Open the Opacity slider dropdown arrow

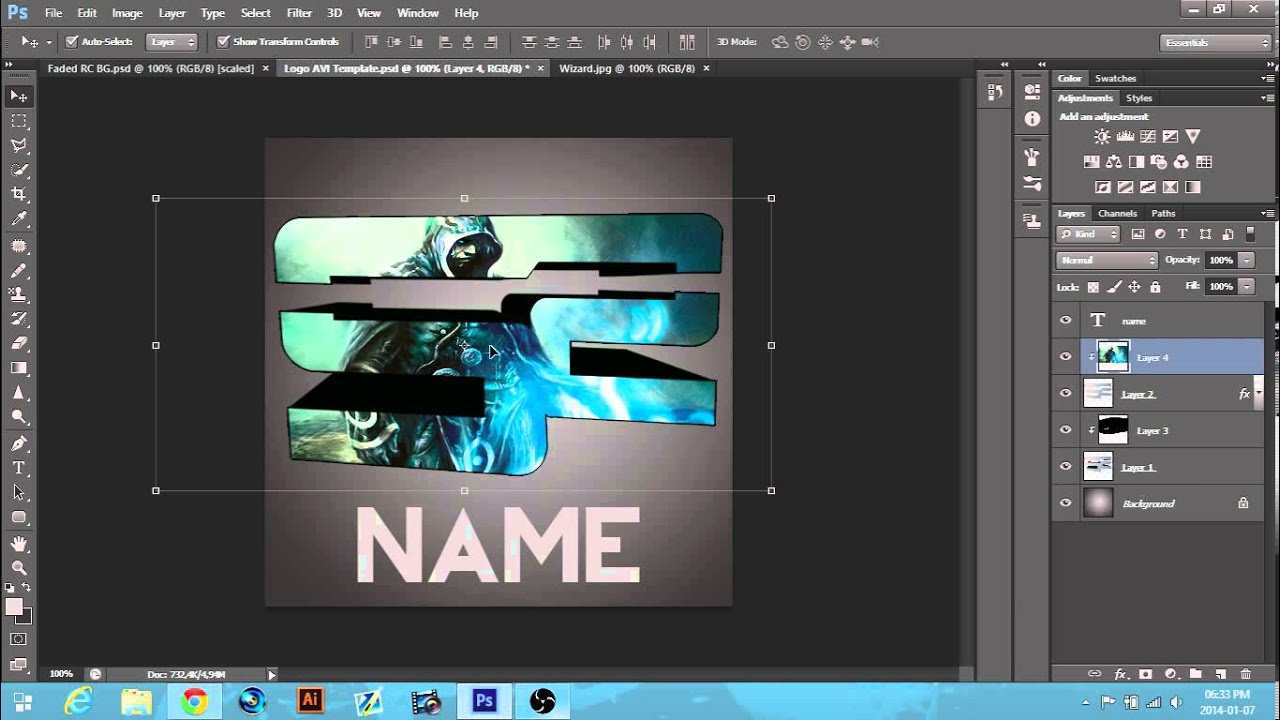click(1246, 260)
